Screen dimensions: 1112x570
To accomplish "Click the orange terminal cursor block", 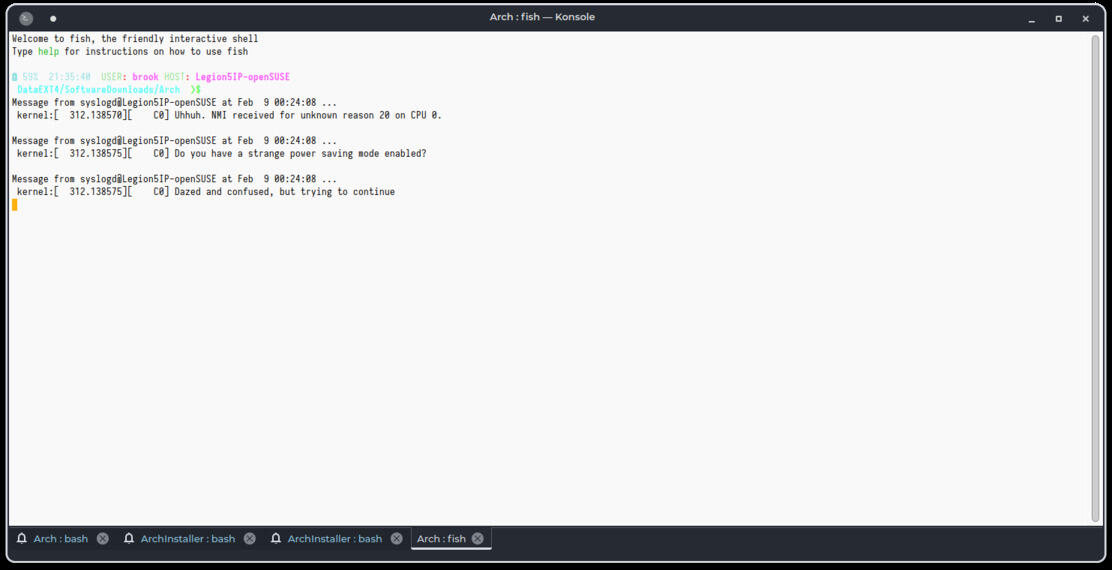I will coord(14,205).
